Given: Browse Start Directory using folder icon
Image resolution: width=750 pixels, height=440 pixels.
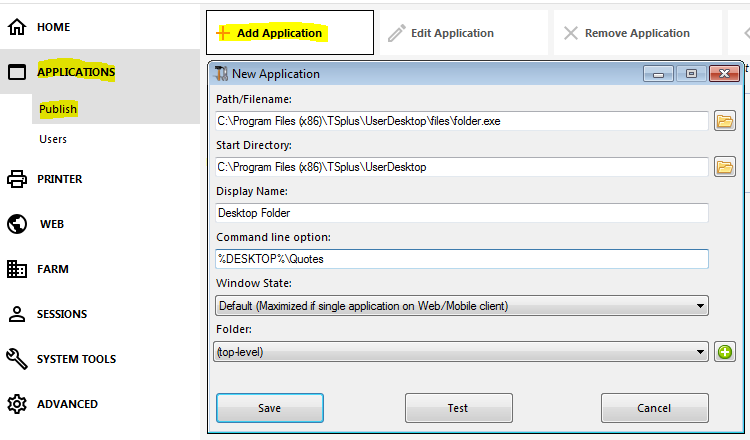Looking at the screenshot, I should point(725,167).
